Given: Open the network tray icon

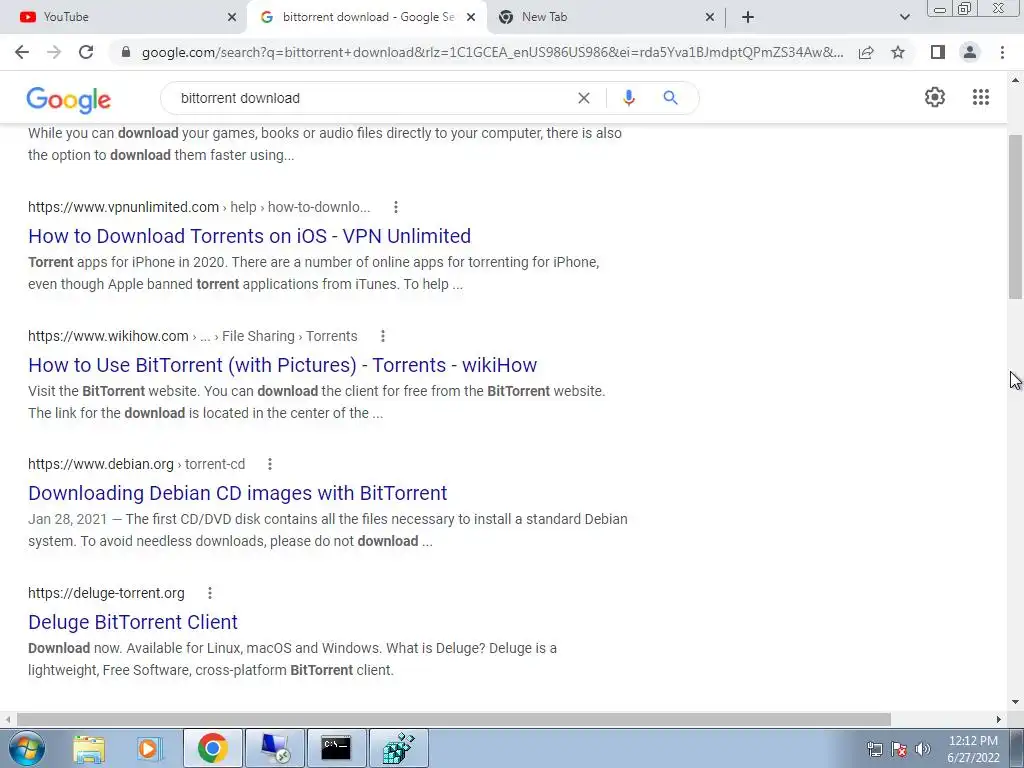Looking at the screenshot, I should [874, 749].
